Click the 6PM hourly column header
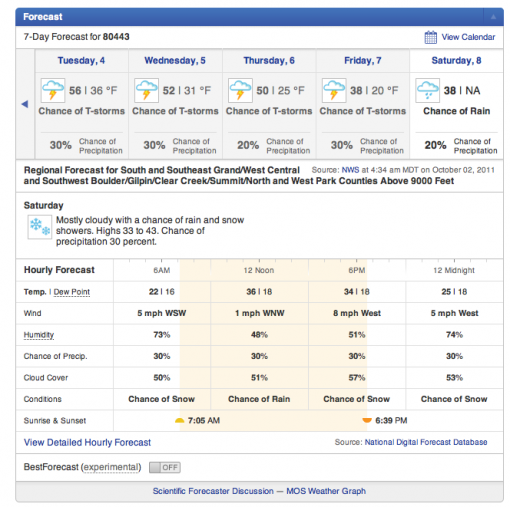Image resolution: width=510 pixels, height=507 pixels. (x=357, y=270)
